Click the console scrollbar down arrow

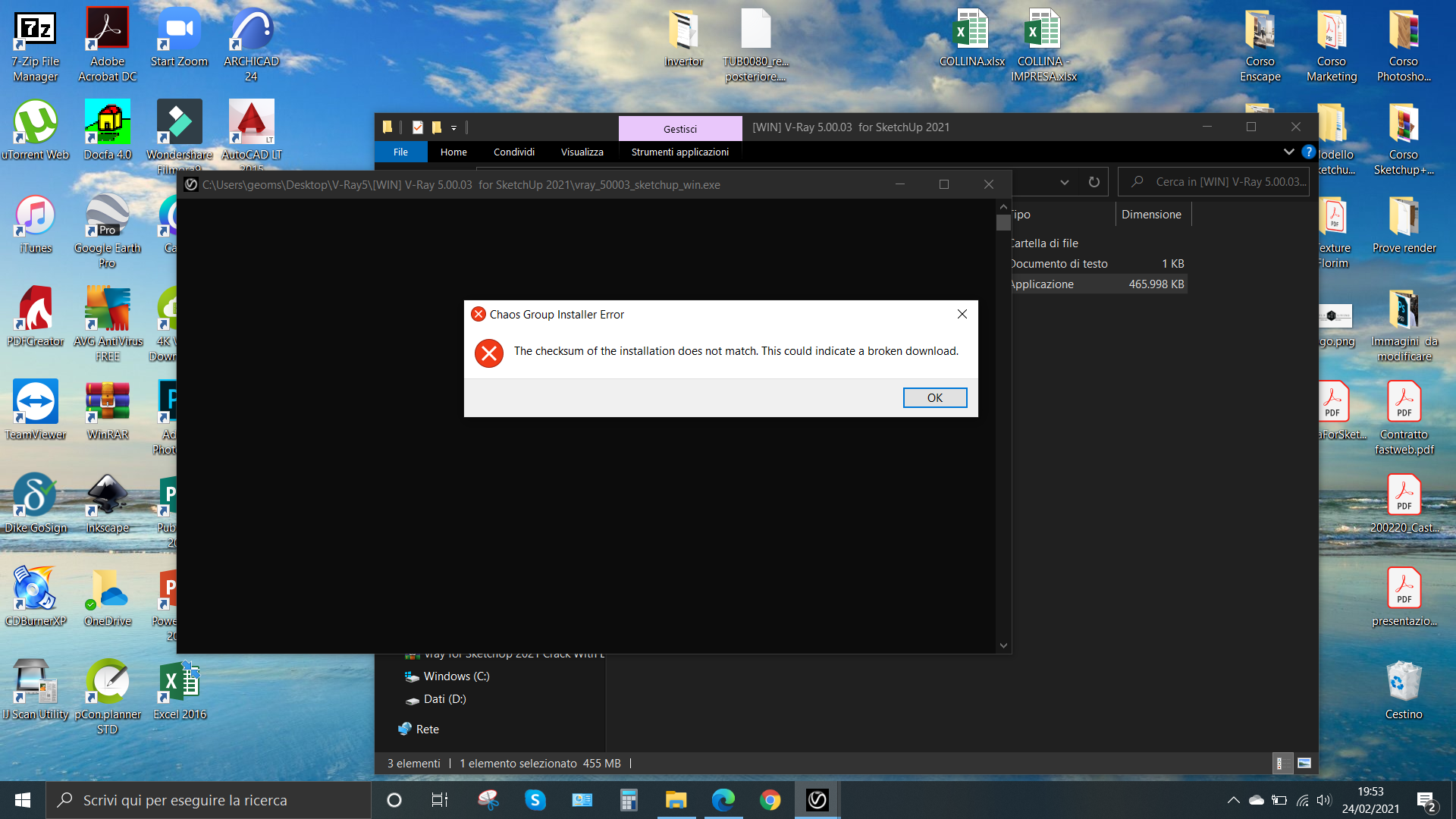coord(1003,645)
